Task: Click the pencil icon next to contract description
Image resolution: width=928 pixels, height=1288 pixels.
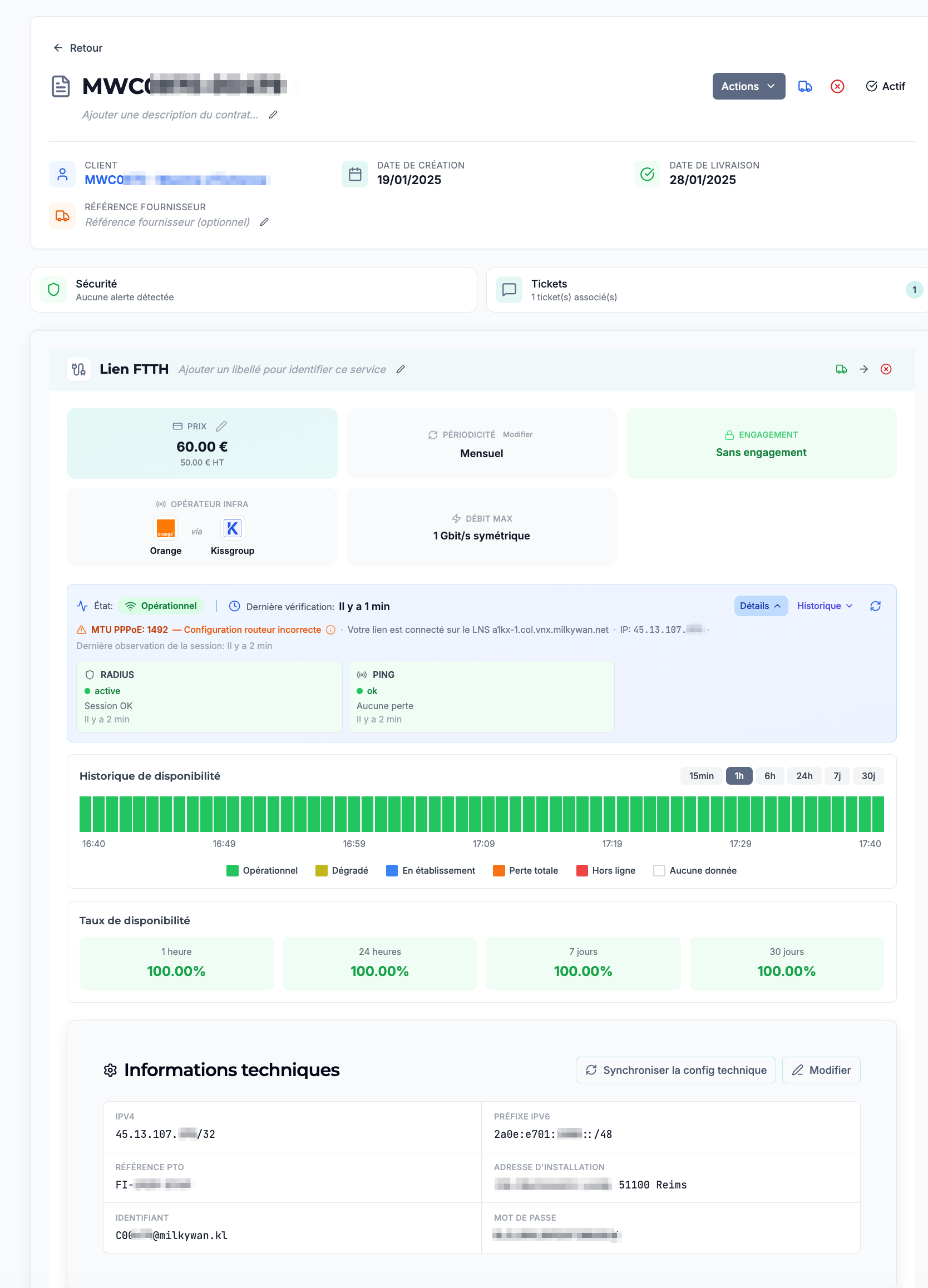Action: (x=273, y=115)
